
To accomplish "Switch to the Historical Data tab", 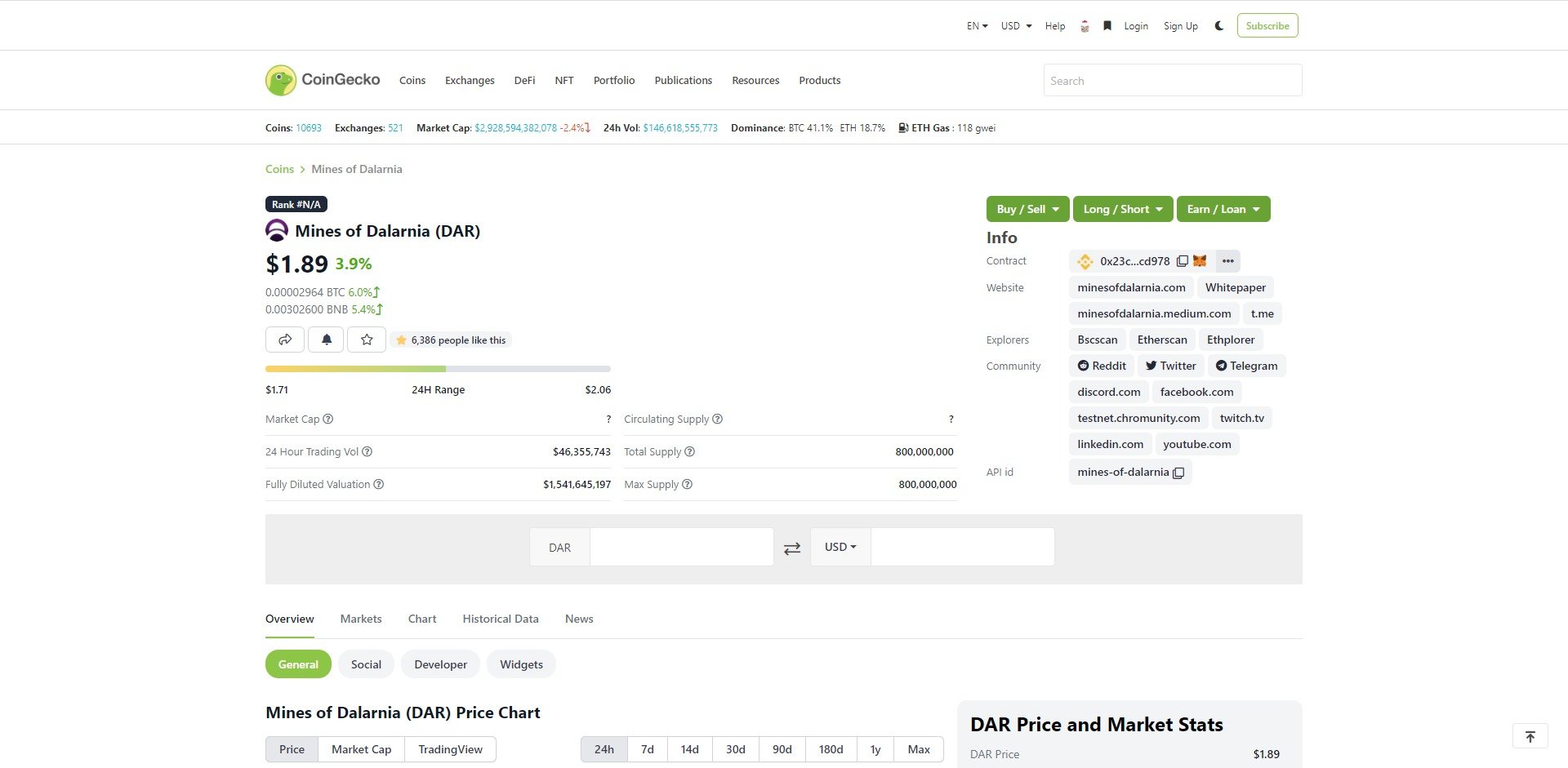I will pyautogui.click(x=501, y=619).
